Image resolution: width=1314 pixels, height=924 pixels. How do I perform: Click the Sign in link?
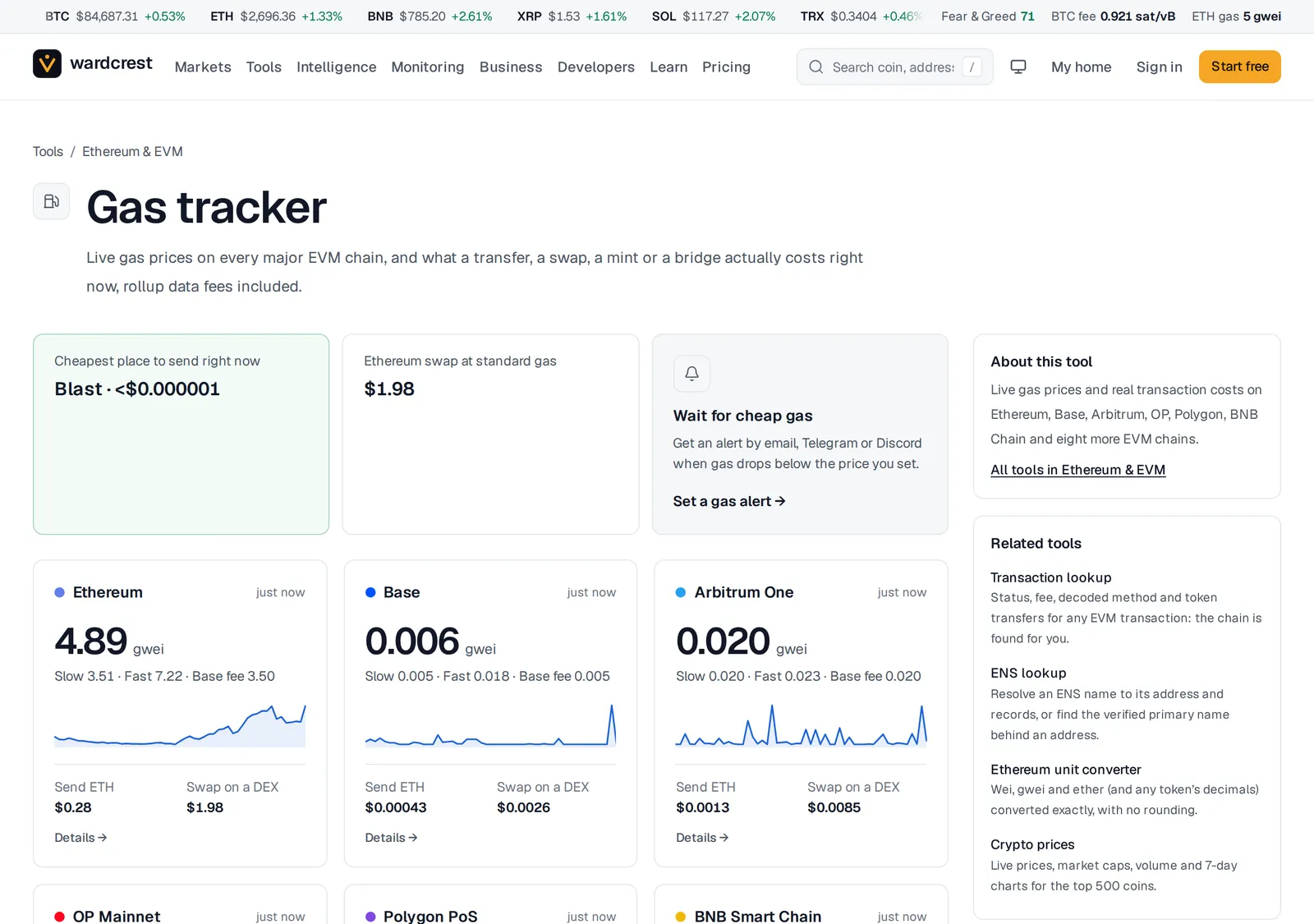[1160, 67]
